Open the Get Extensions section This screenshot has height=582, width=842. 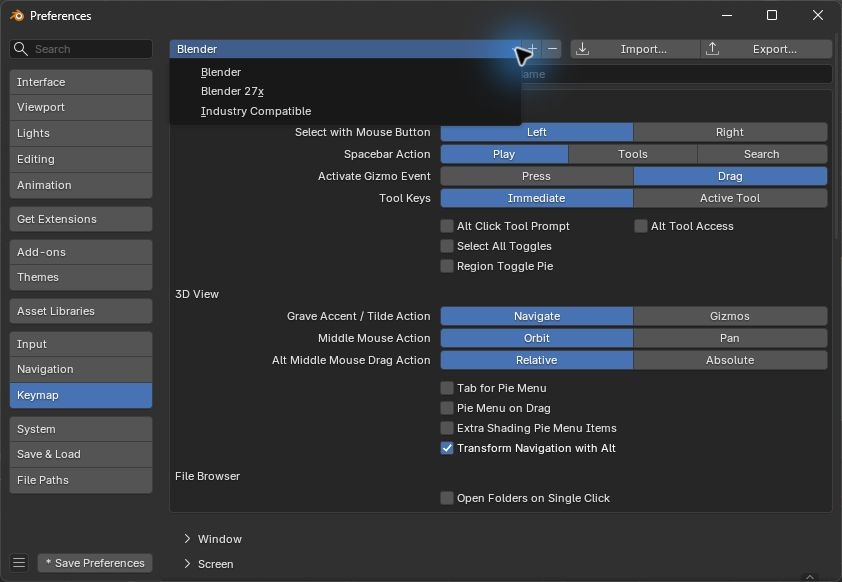[81, 219]
